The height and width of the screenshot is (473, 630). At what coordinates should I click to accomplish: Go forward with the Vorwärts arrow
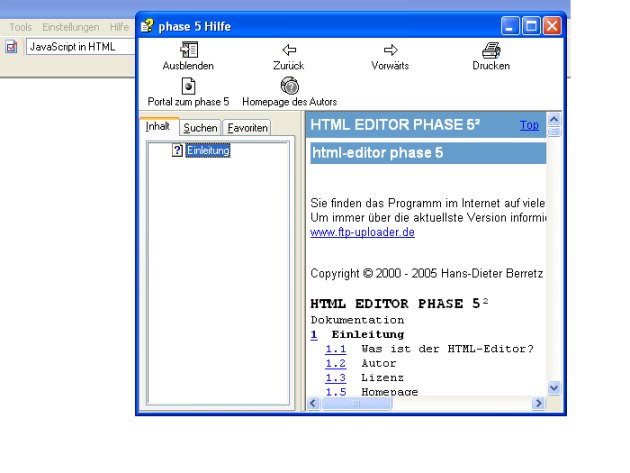click(x=390, y=50)
